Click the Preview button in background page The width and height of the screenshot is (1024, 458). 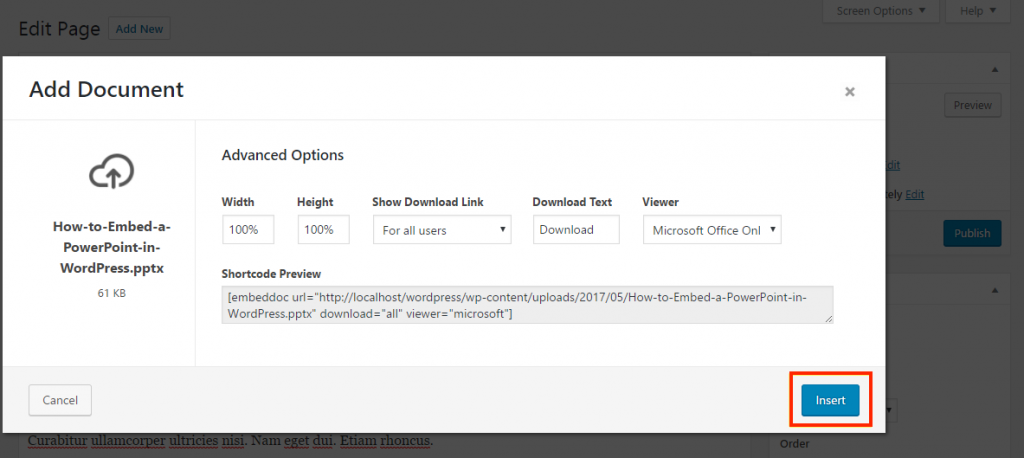(x=972, y=105)
